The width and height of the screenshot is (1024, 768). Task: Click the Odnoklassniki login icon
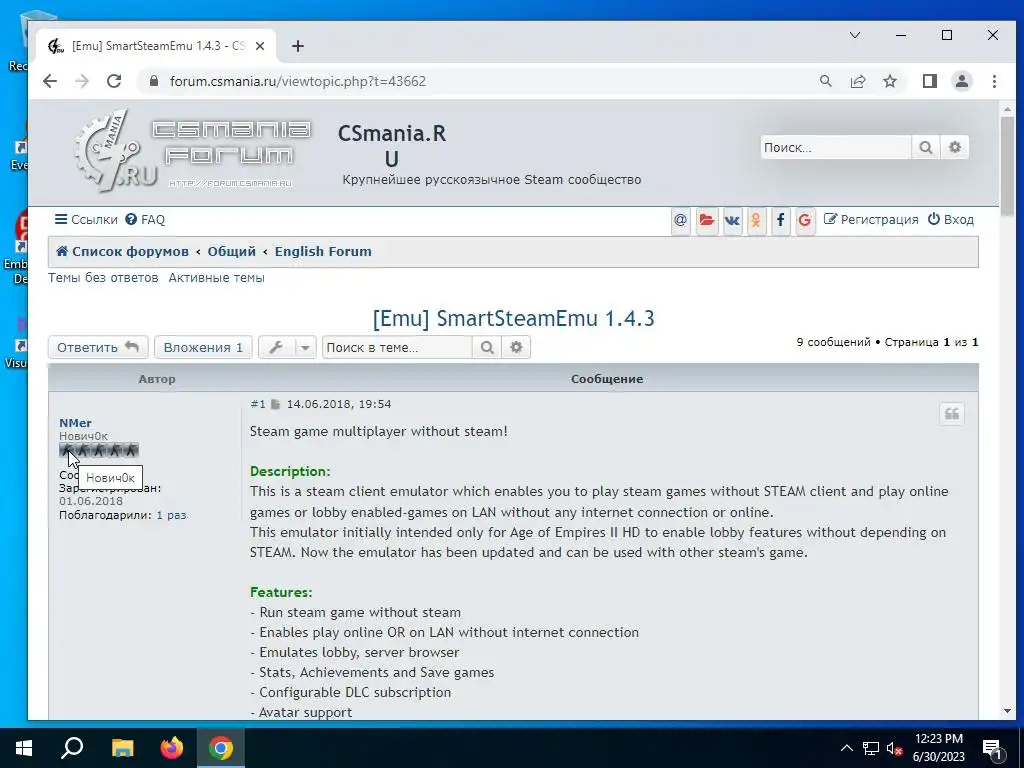(756, 220)
